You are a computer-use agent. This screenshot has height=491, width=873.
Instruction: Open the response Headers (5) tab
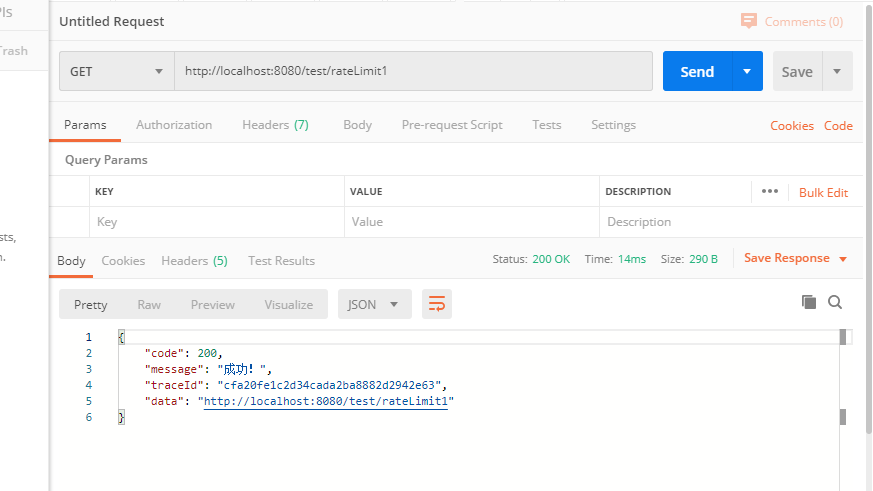pyautogui.click(x=194, y=261)
